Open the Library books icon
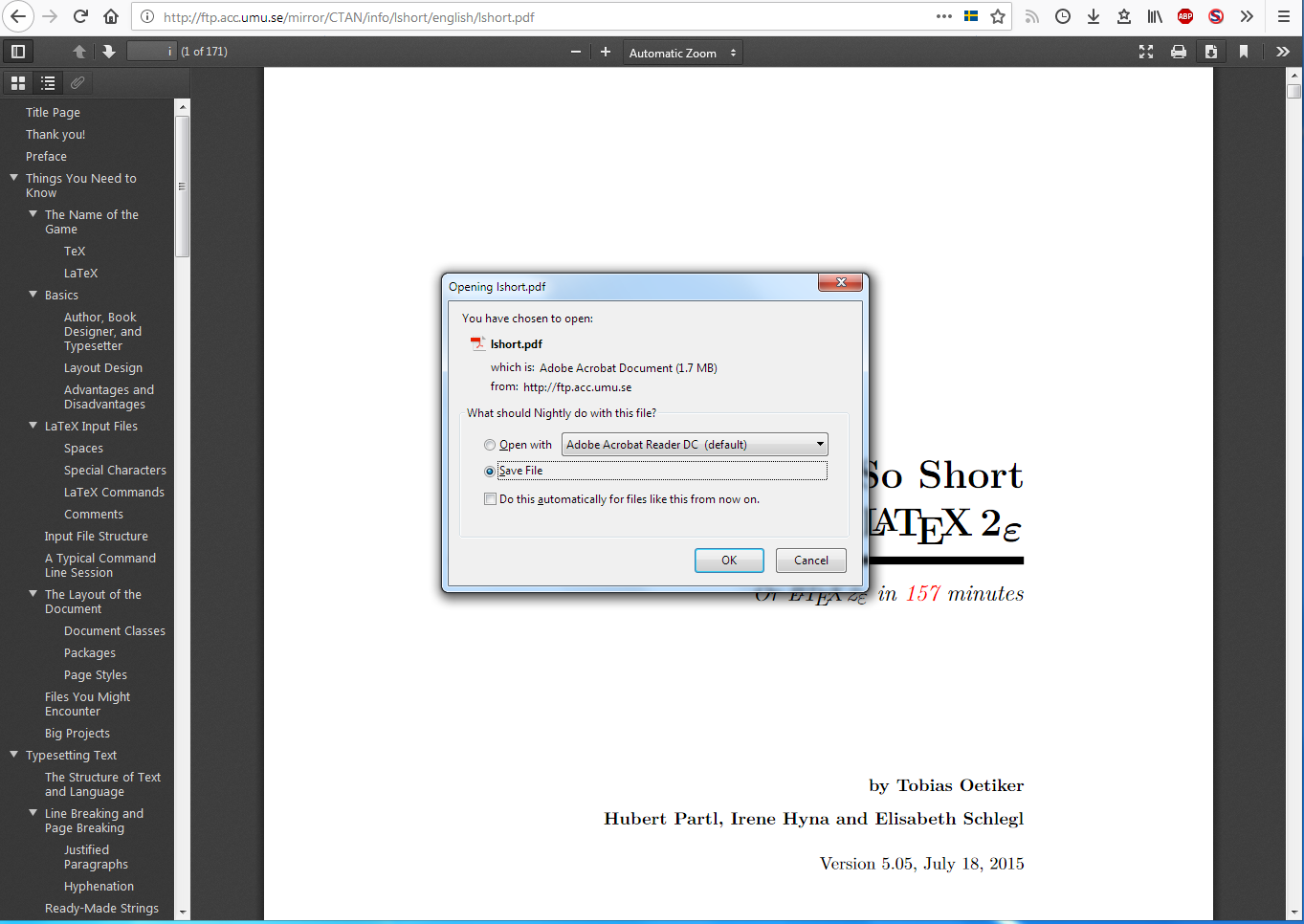Viewport: 1304px width, 924px height. click(1155, 16)
